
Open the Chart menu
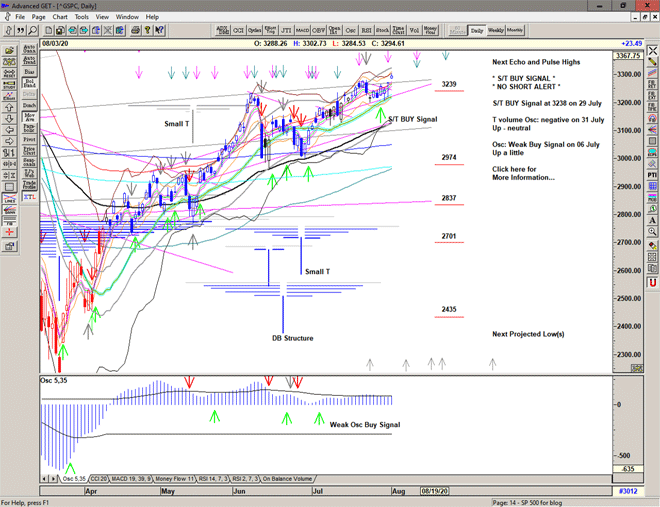pyautogui.click(x=60, y=17)
